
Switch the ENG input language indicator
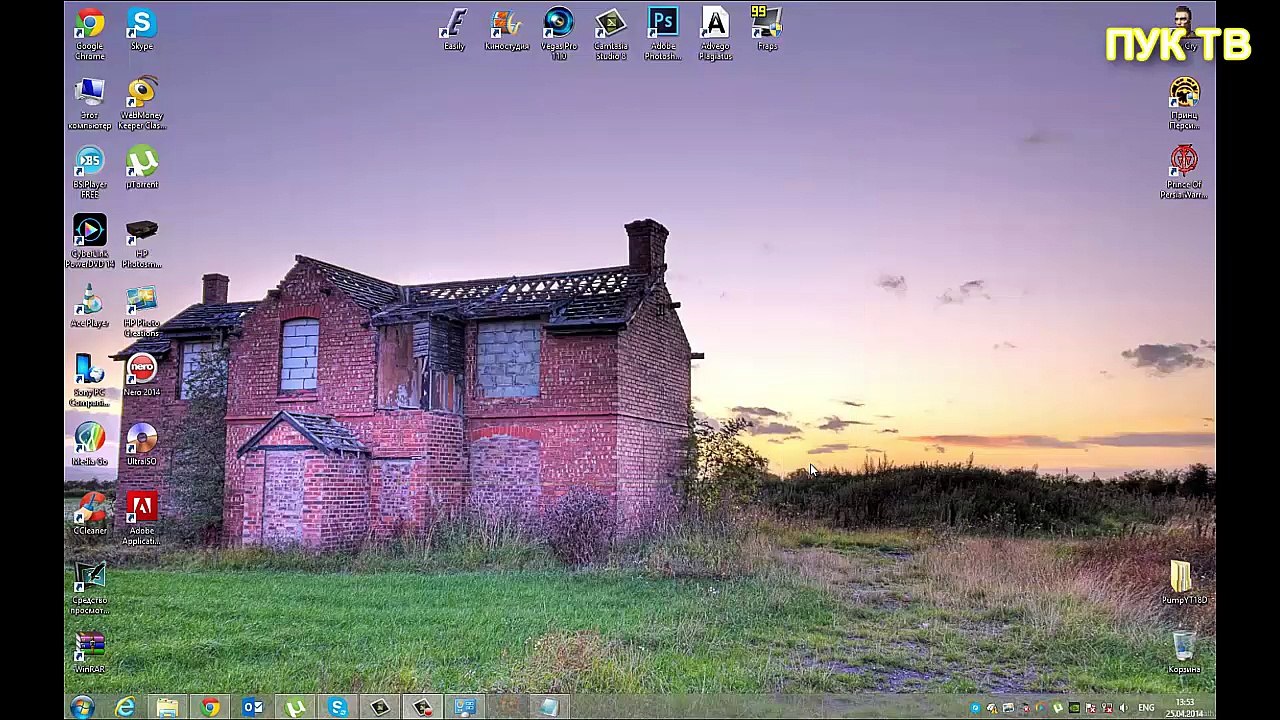pyautogui.click(x=1146, y=708)
